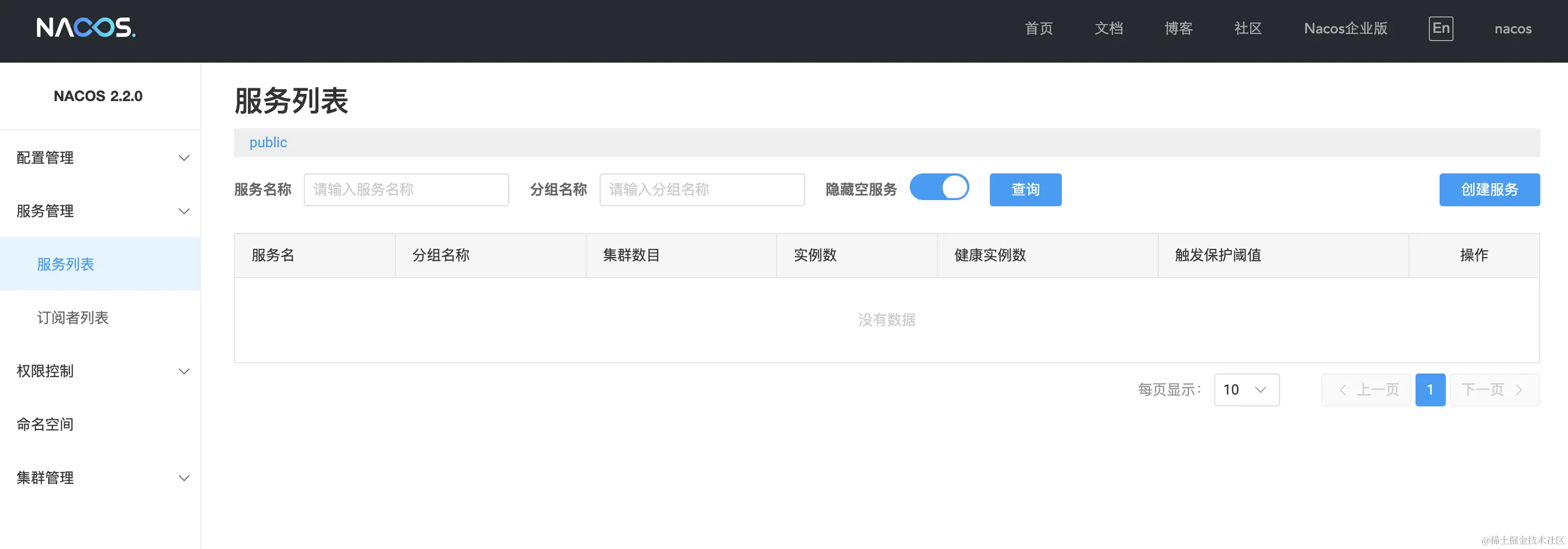The height and width of the screenshot is (549, 1568).
Task: Click the 上一页 pagination button
Action: coord(1366,389)
